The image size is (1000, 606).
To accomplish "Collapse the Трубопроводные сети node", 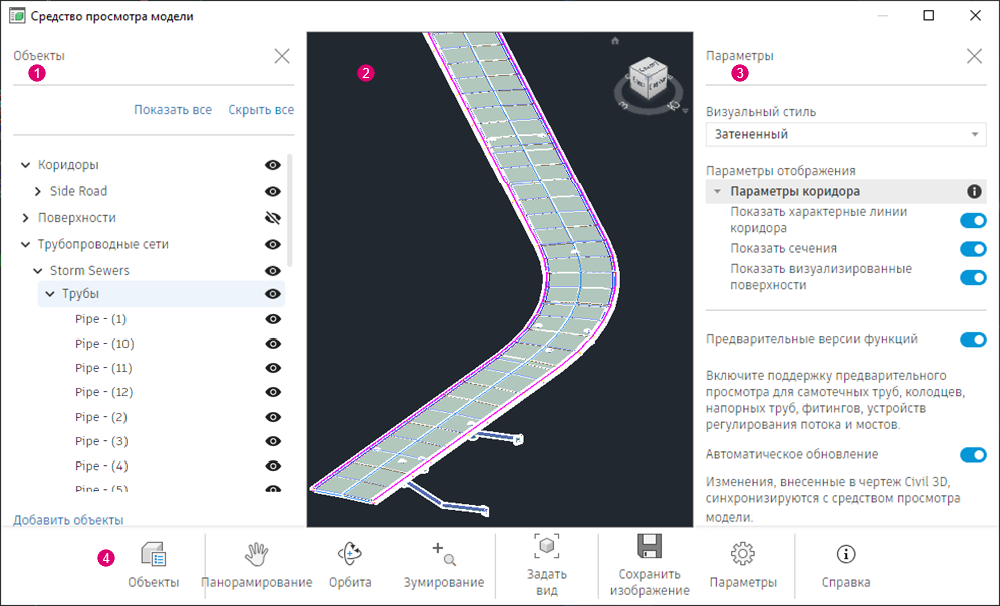I will pyautogui.click(x=26, y=244).
